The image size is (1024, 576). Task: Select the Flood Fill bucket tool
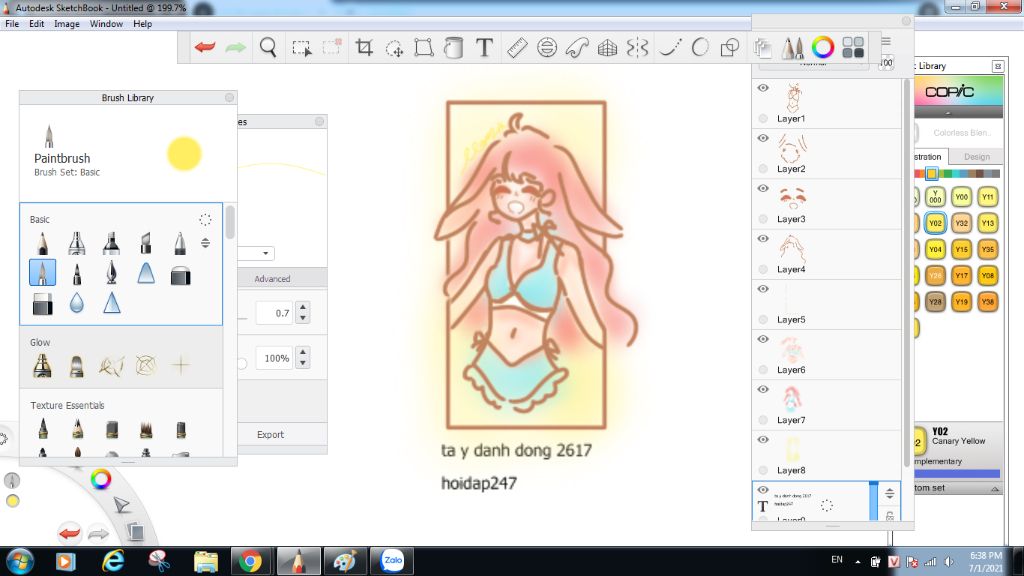(453, 48)
